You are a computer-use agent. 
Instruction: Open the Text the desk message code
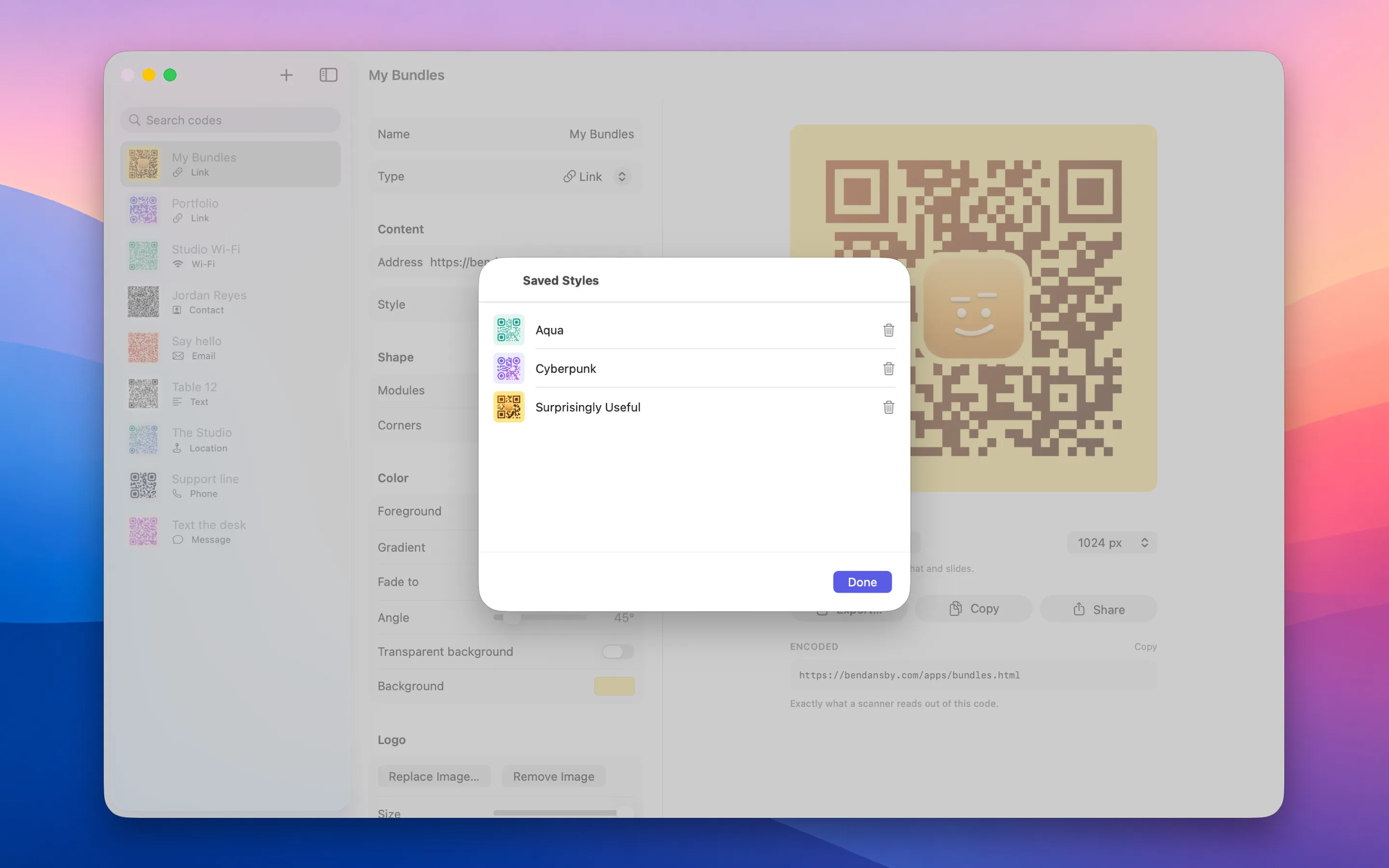point(230,531)
